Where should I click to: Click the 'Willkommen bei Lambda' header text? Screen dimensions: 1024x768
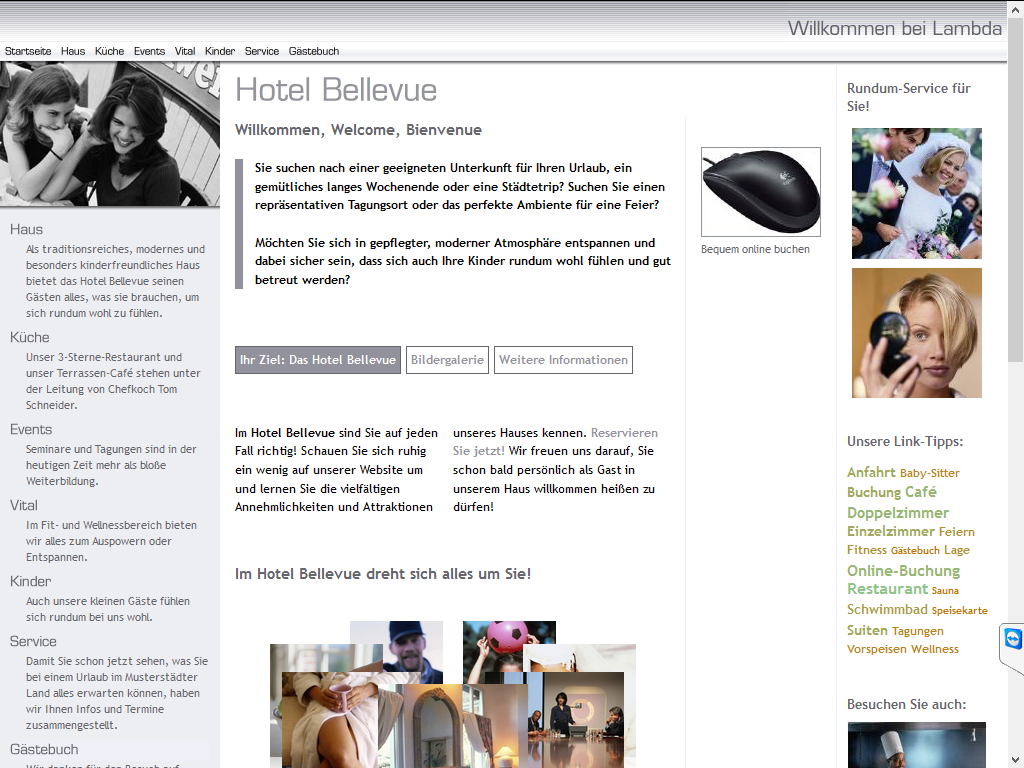click(895, 28)
